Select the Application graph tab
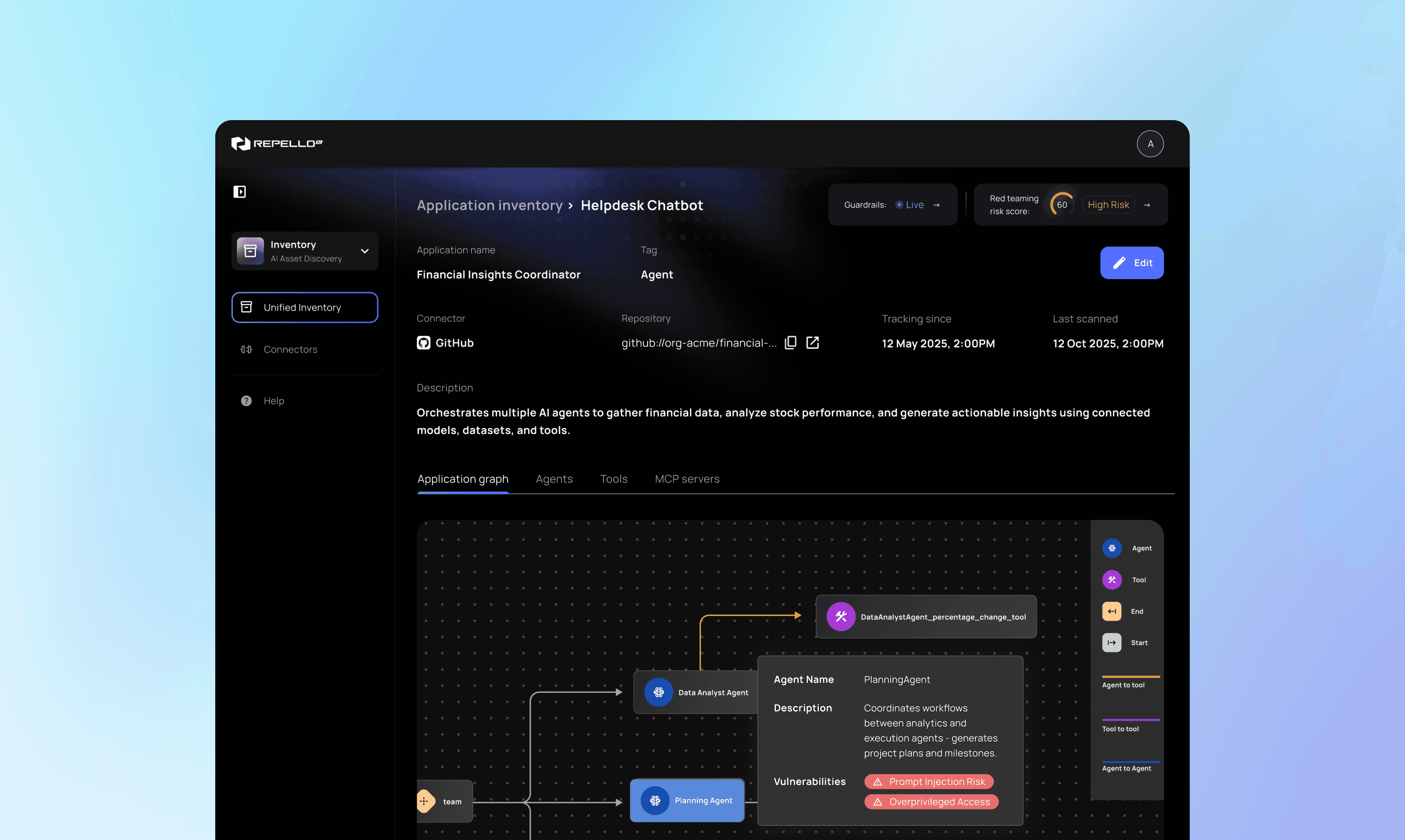 pos(463,479)
